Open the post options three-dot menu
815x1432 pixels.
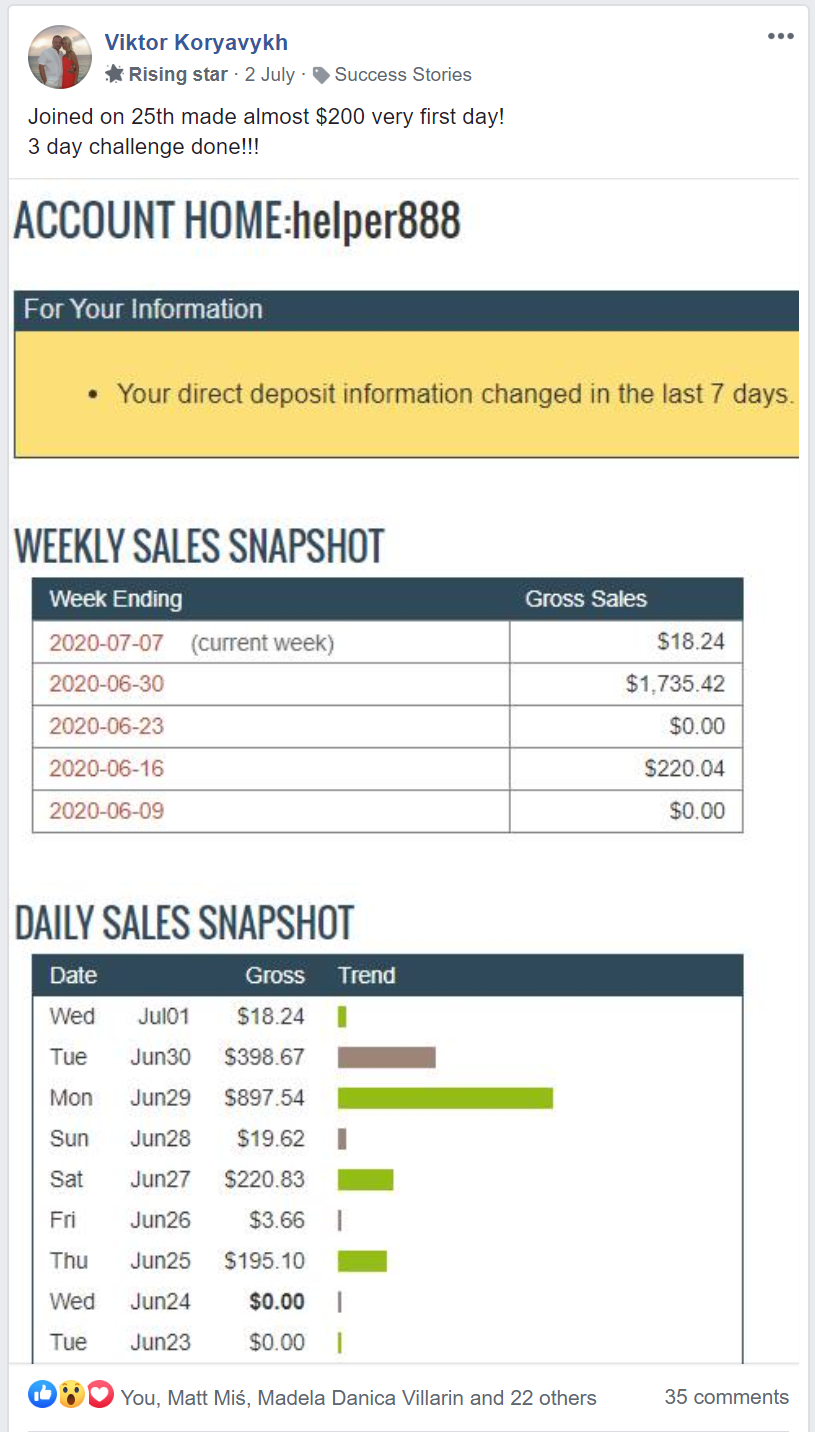(x=781, y=37)
